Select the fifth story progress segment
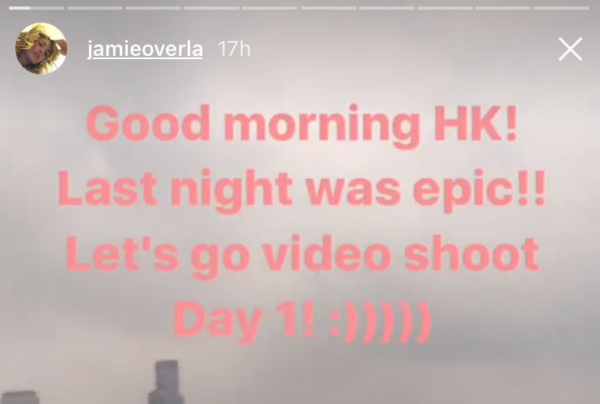 point(270,8)
